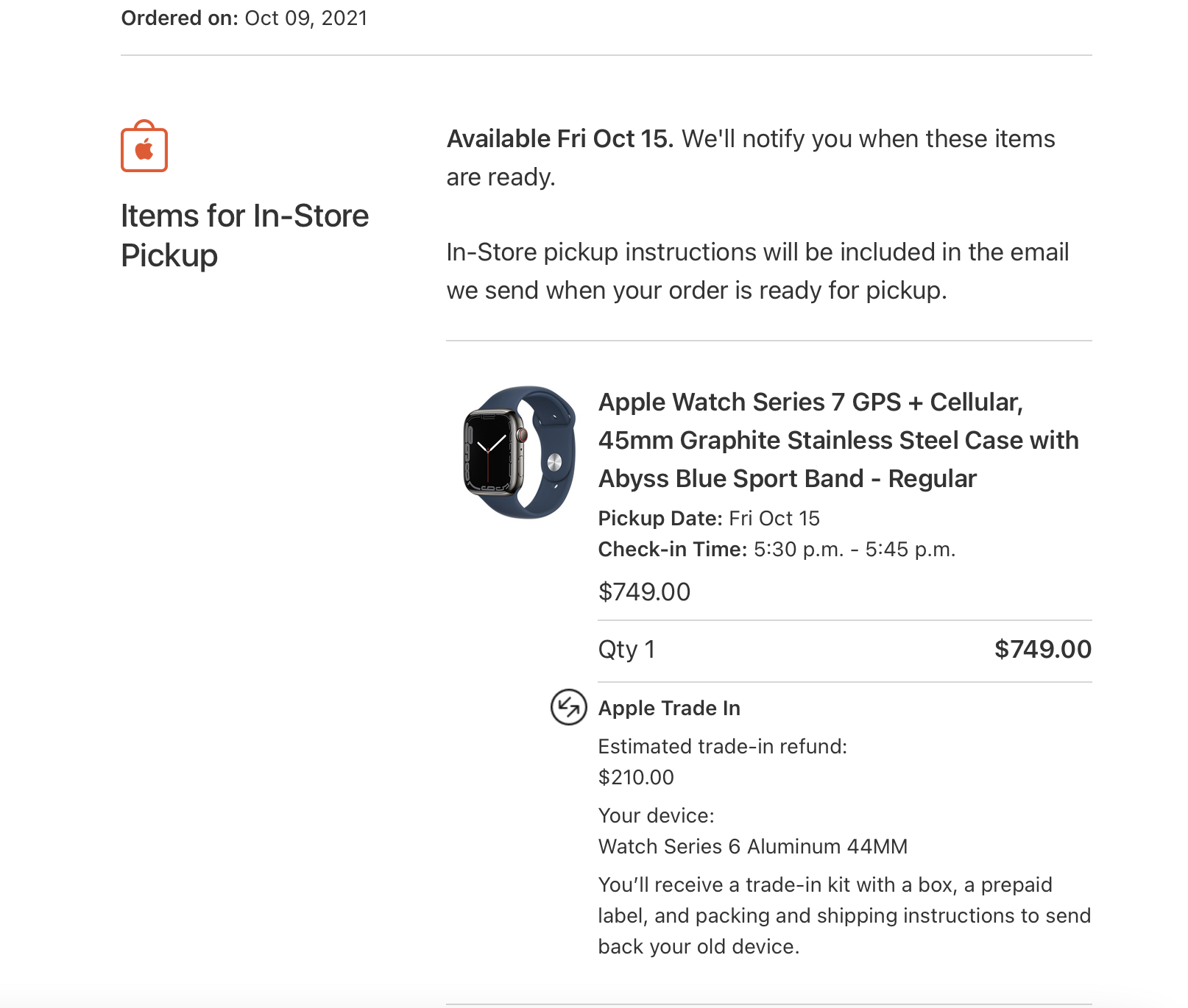Image resolution: width=1188 pixels, height=1008 pixels.
Task: Click the Check-in Time 5:30 p.m. line
Action: (776, 550)
